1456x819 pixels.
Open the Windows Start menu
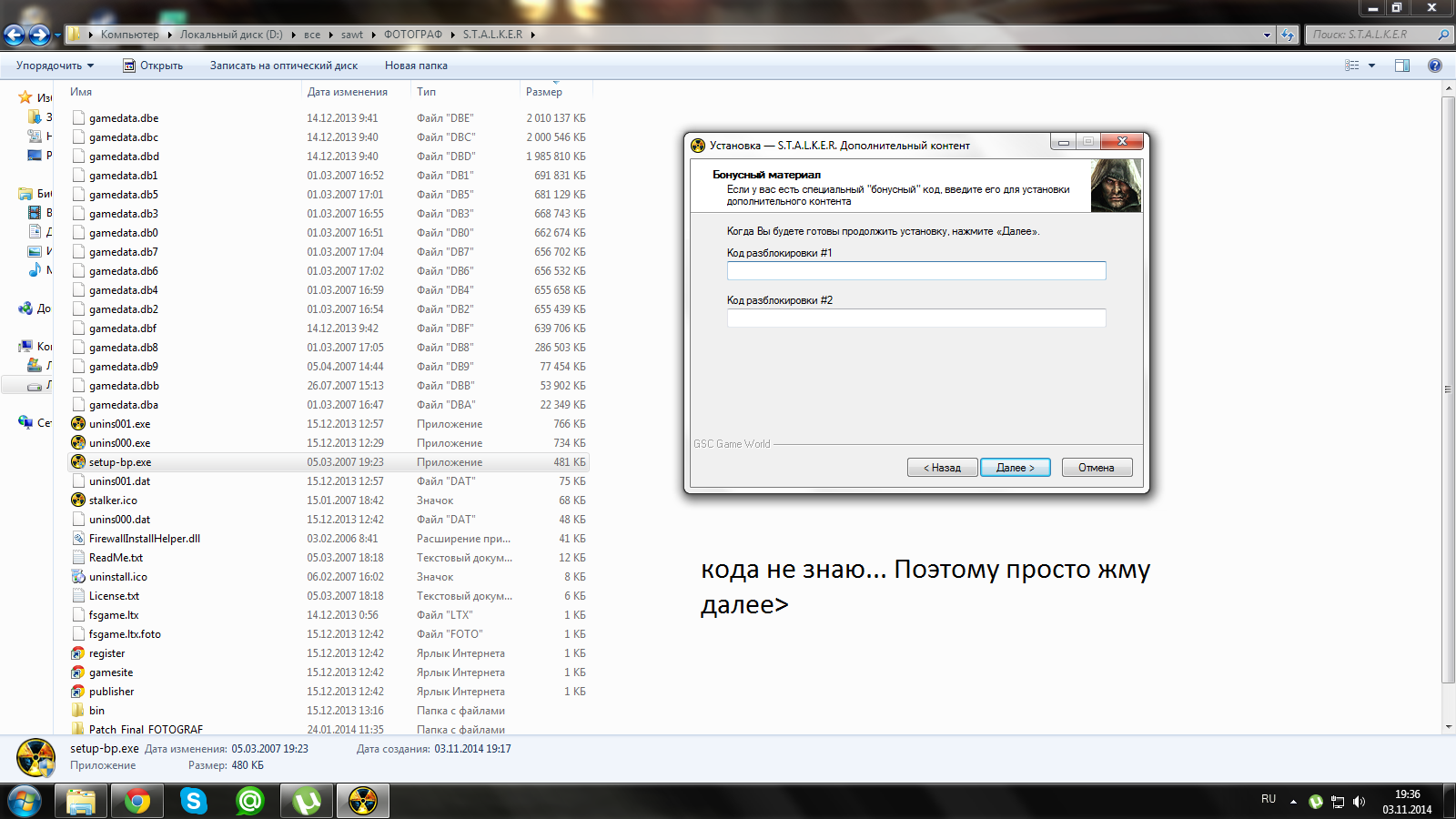click(x=25, y=801)
